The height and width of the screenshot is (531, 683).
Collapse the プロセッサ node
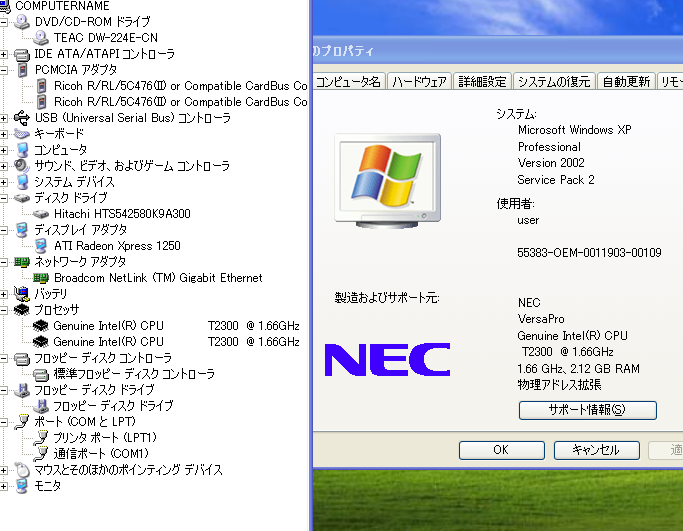point(3,310)
